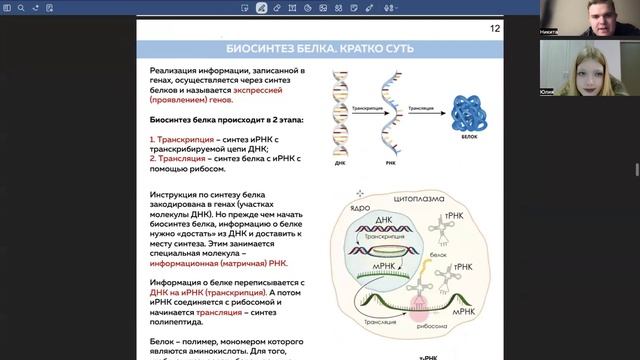
Task: Click red text "ДНК на иРНК (транскрипция)."
Action: pyautogui.click(x=208, y=293)
